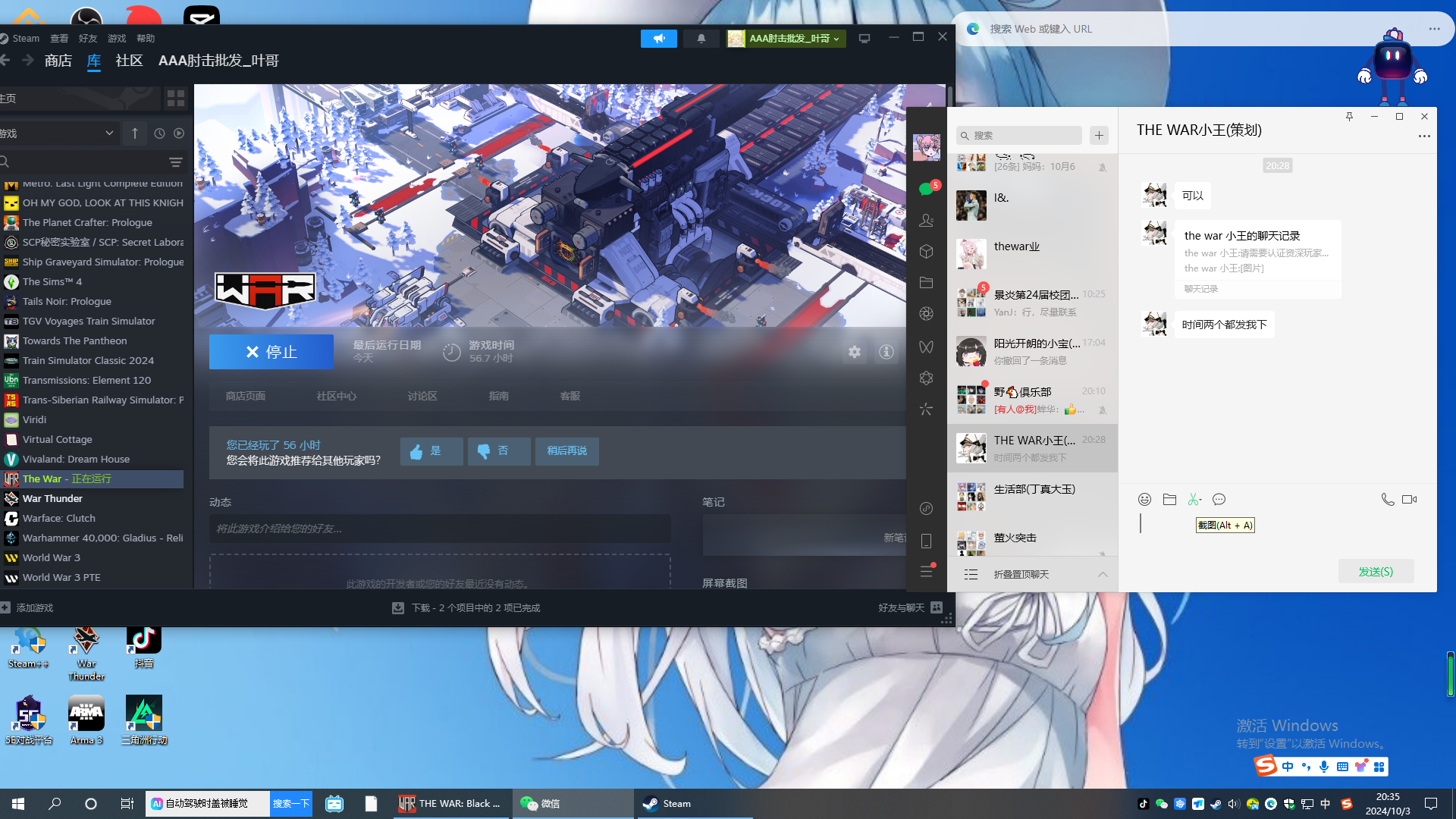Open WeChat chat more options ellipsis
Viewport: 1456px width, 819px height.
(x=1424, y=136)
